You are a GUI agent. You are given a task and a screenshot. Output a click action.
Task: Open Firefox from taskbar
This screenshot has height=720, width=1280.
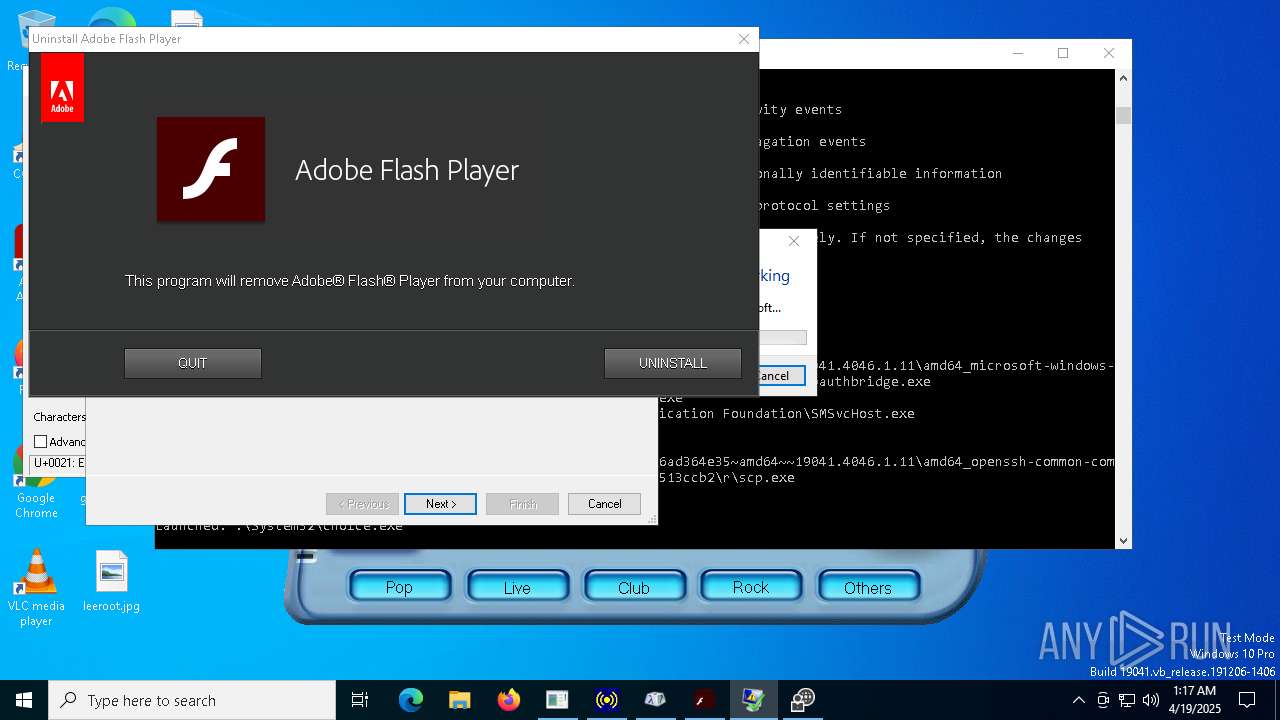pyautogui.click(x=508, y=700)
